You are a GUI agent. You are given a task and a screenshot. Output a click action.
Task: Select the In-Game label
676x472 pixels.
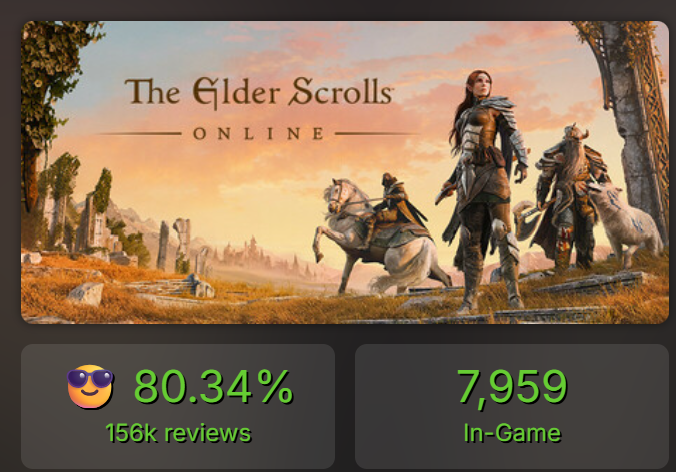pyautogui.click(x=511, y=433)
